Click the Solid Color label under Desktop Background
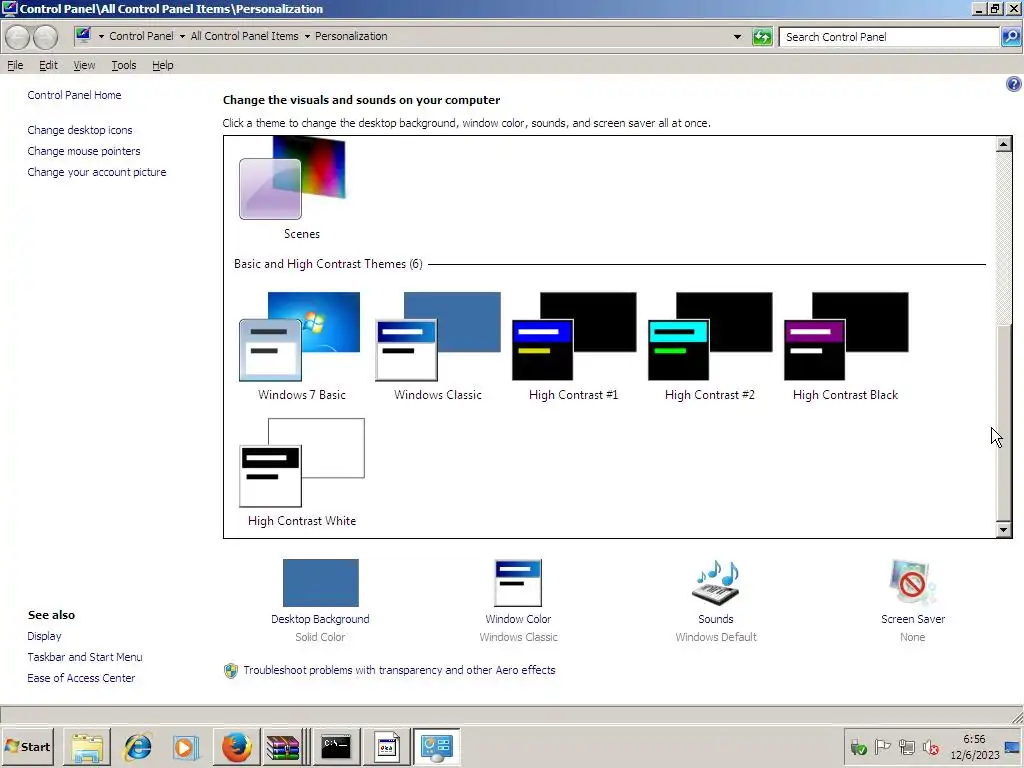This screenshot has height=768, width=1024. [320, 637]
